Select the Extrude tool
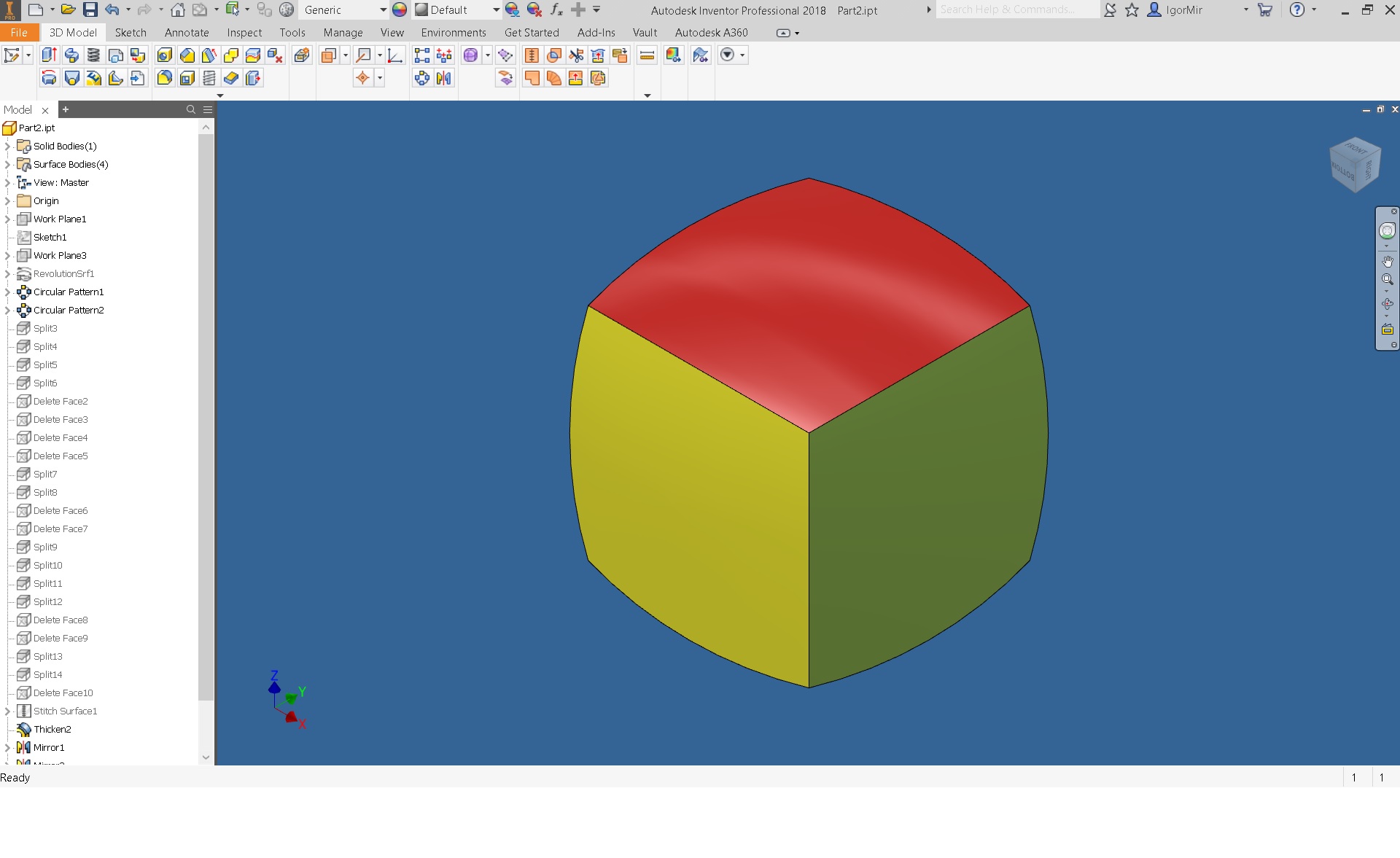The width and height of the screenshot is (1400, 858). pos(49,55)
